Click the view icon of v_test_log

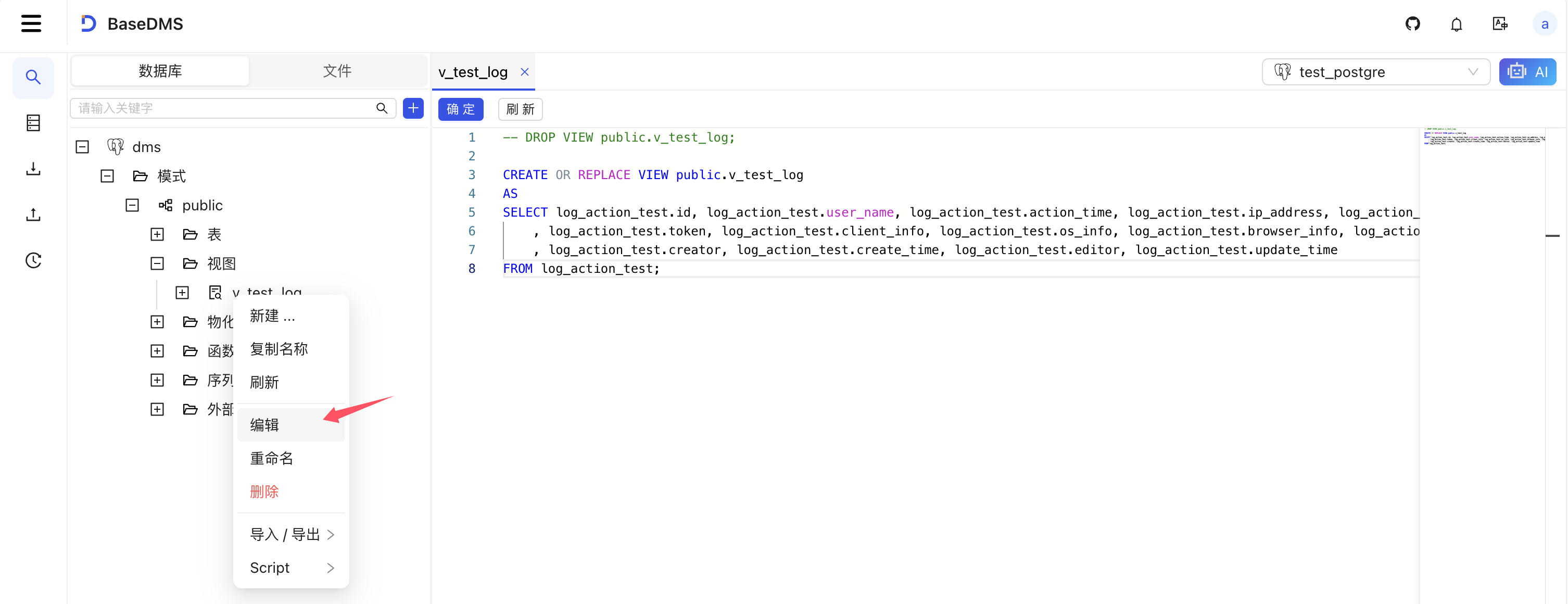pyautogui.click(x=215, y=292)
